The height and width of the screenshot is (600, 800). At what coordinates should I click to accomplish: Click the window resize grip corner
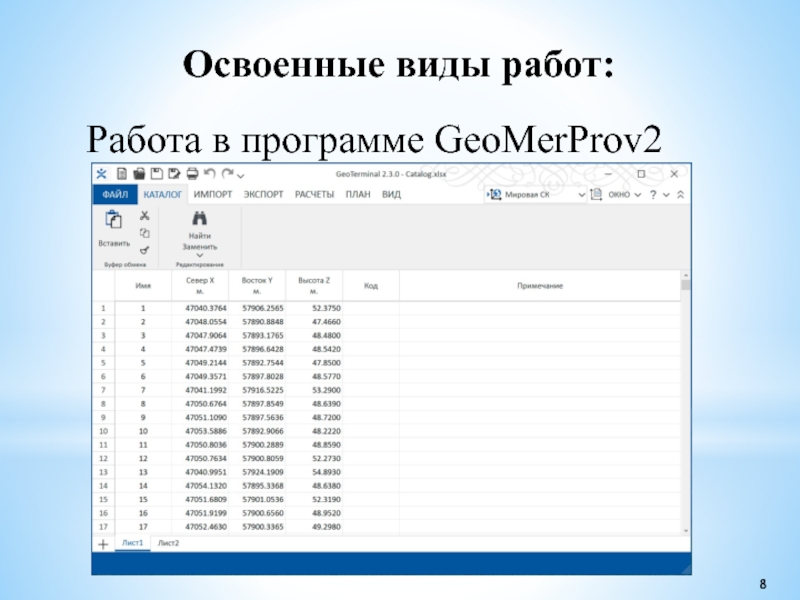coord(686,569)
